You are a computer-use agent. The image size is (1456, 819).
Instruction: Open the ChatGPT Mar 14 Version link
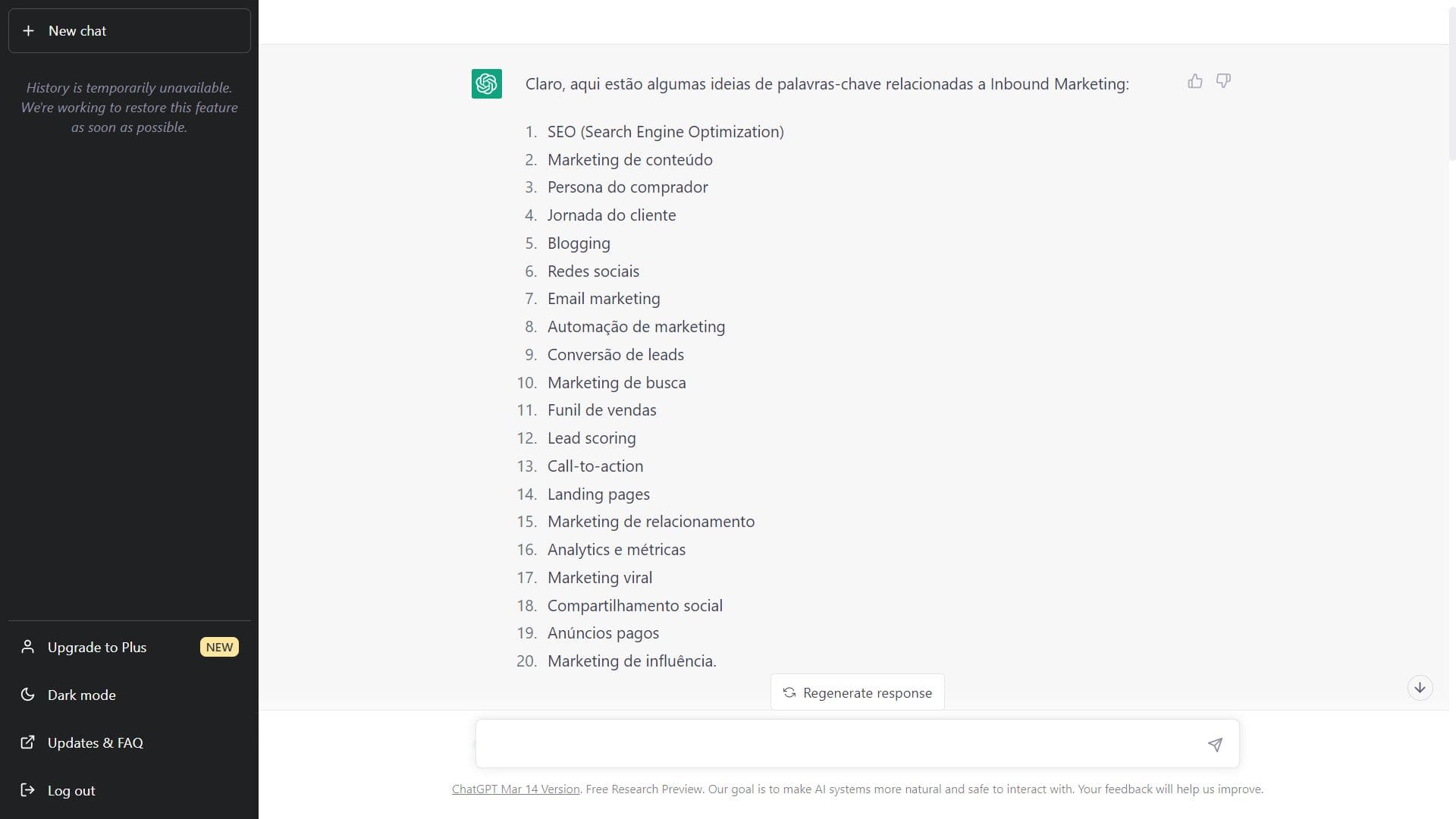coord(516,789)
